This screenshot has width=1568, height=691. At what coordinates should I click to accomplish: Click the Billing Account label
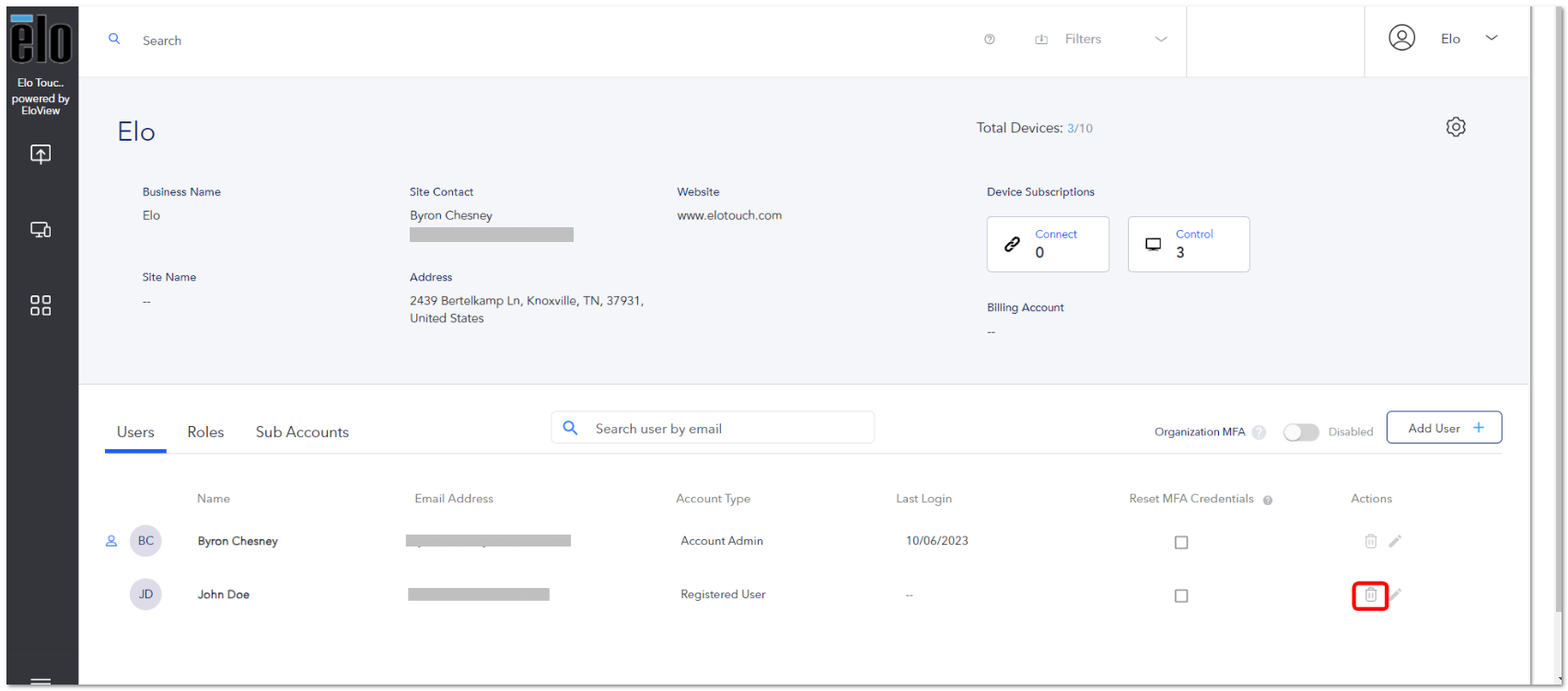pyautogui.click(x=1026, y=308)
